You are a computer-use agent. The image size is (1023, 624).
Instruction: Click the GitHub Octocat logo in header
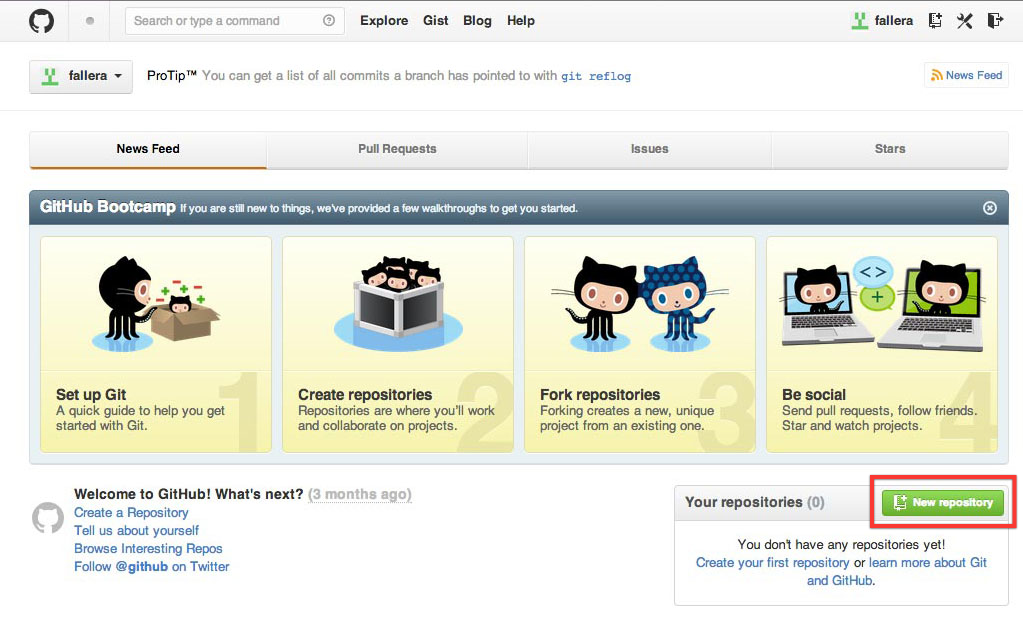41,21
